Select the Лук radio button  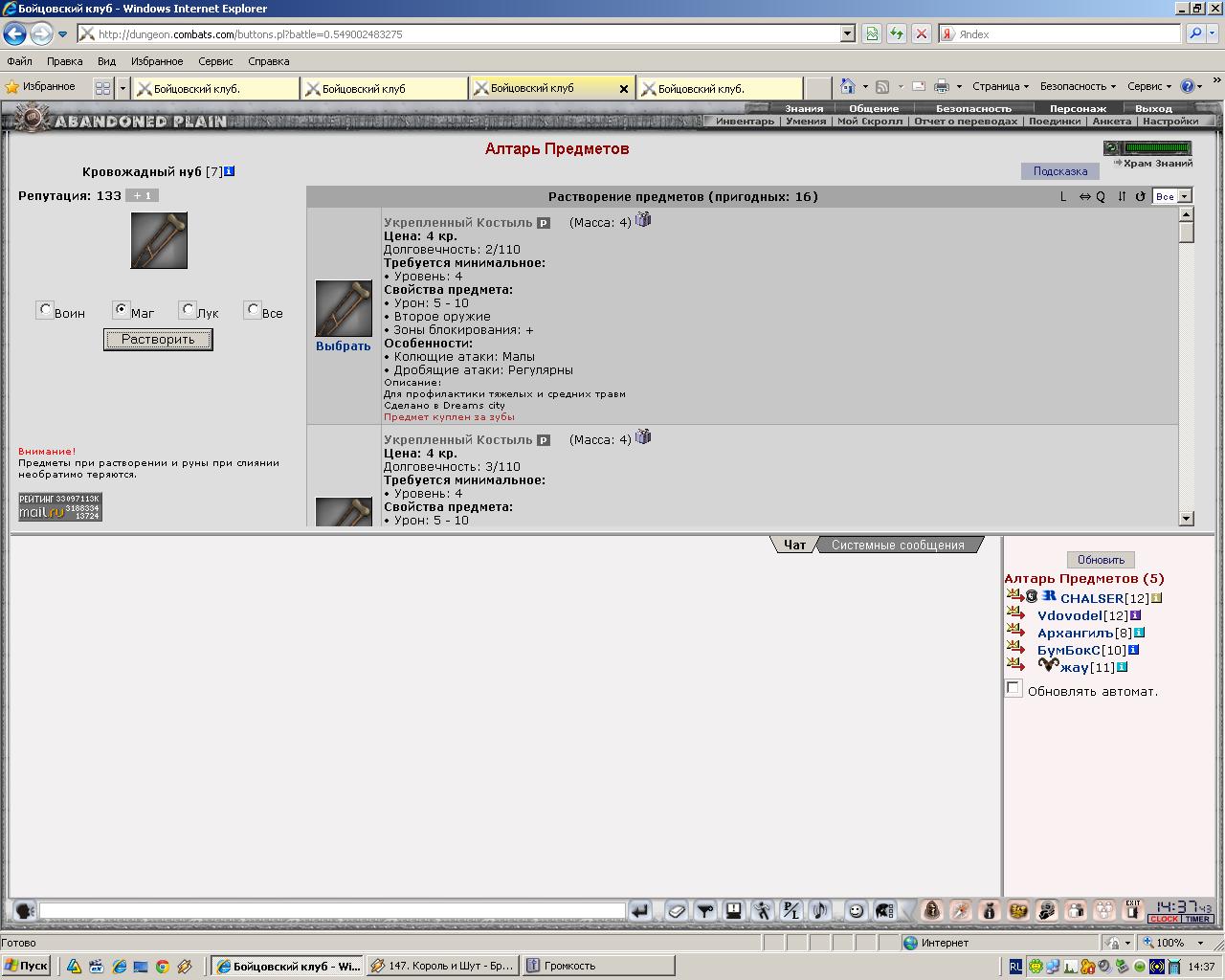[x=187, y=309]
